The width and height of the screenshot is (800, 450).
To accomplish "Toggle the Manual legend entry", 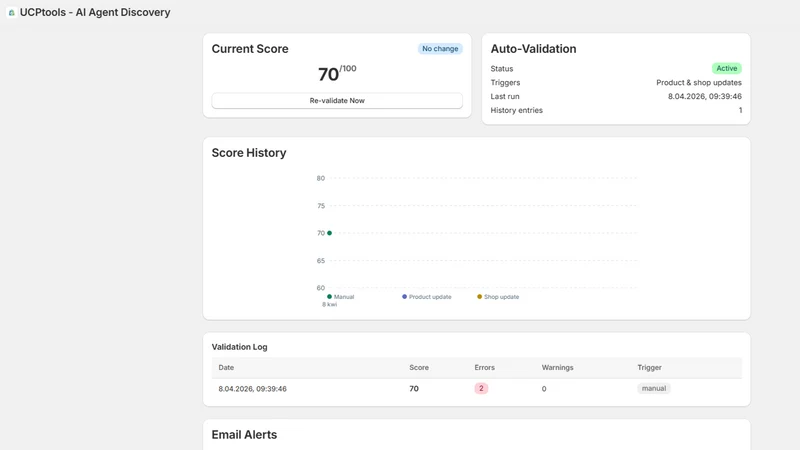I will coord(340,296).
